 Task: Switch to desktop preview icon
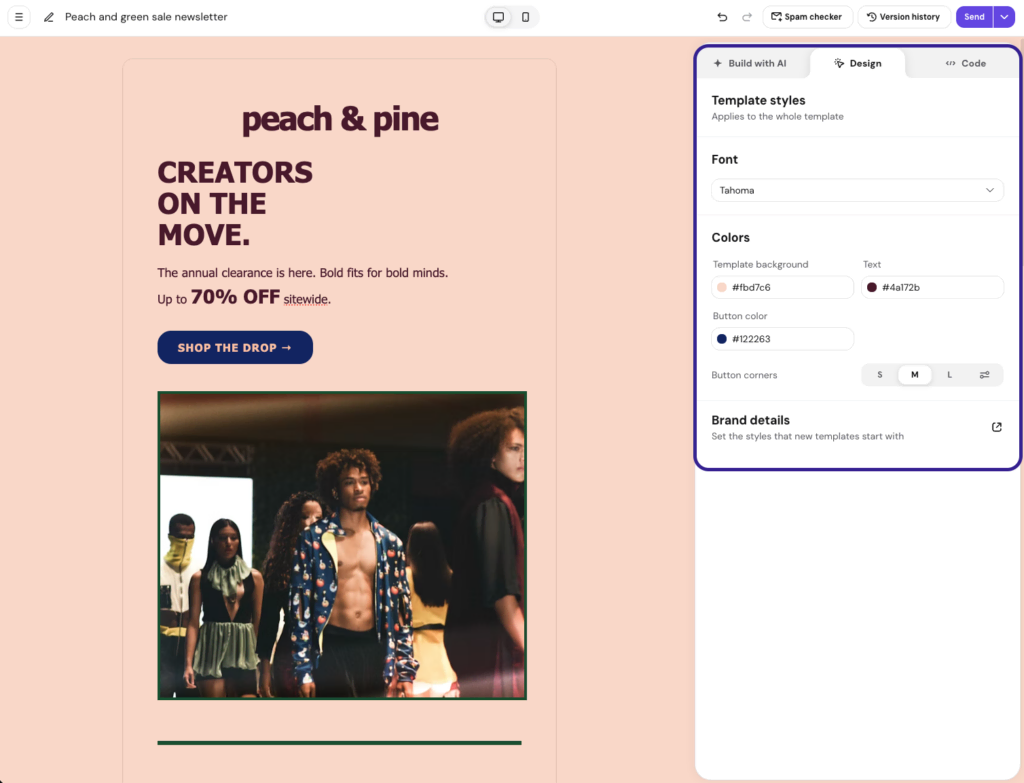[498, 17]
